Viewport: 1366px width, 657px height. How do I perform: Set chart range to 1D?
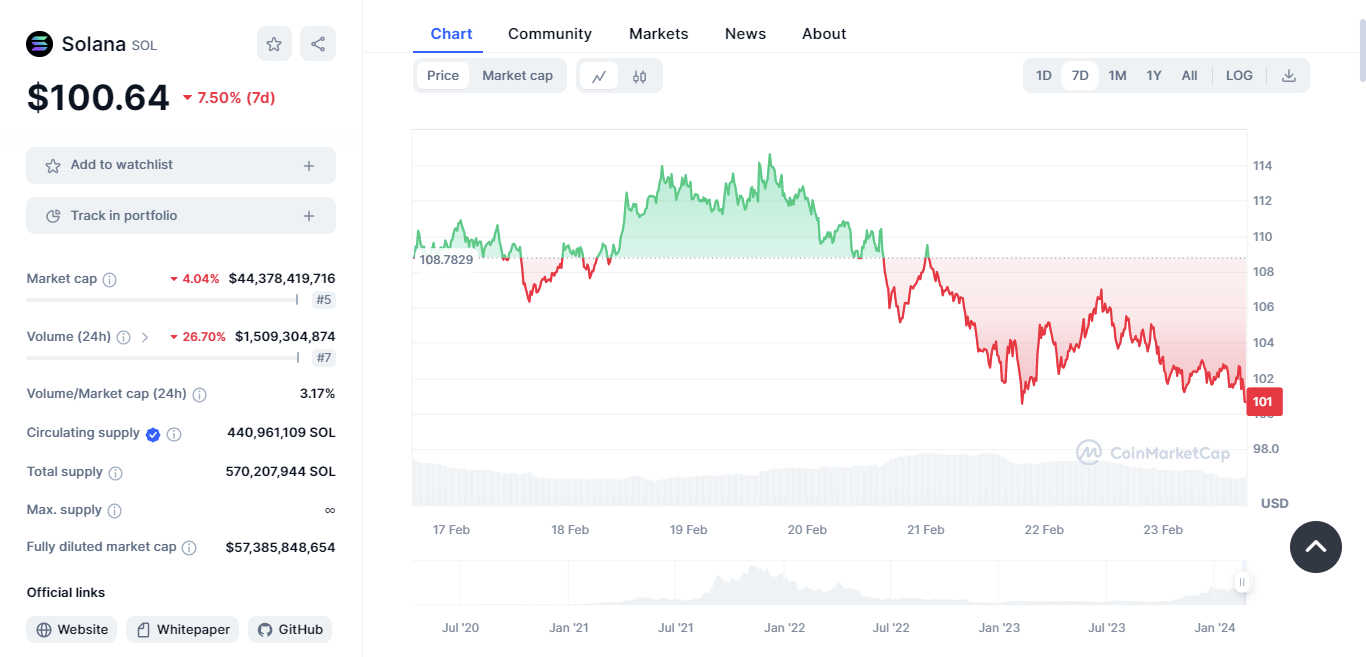(x=1044, y=76)
